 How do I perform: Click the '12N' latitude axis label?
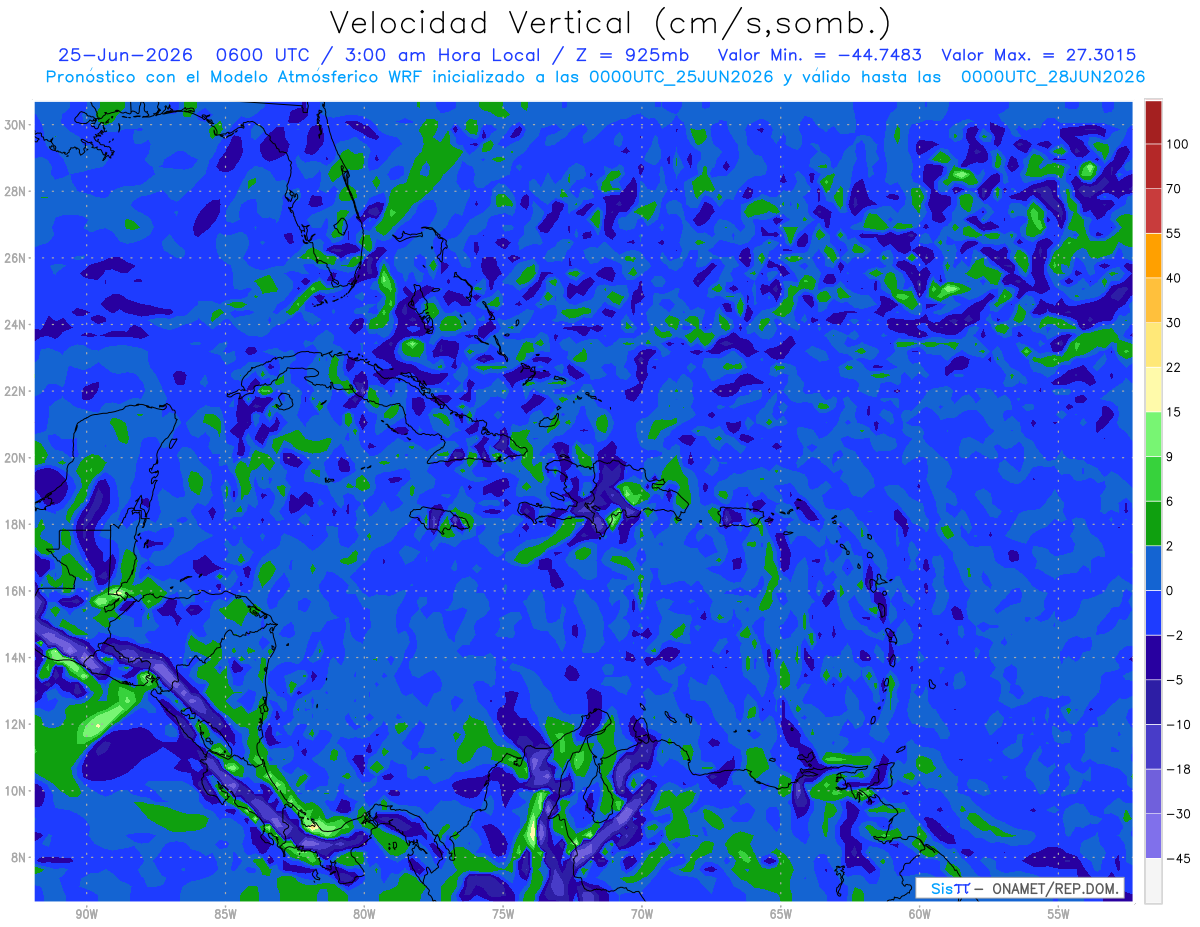16,724
